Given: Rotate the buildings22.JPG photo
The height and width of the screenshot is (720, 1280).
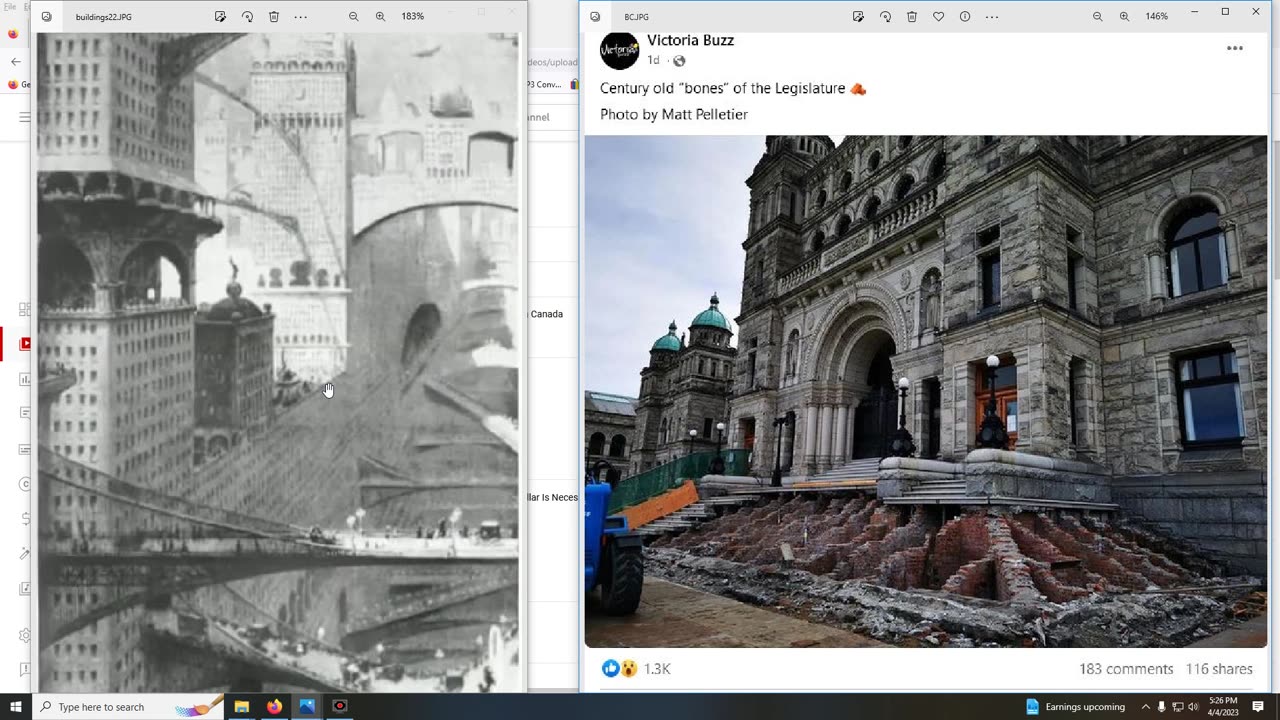Looking at the screenshot, I should tap(247, 17).
